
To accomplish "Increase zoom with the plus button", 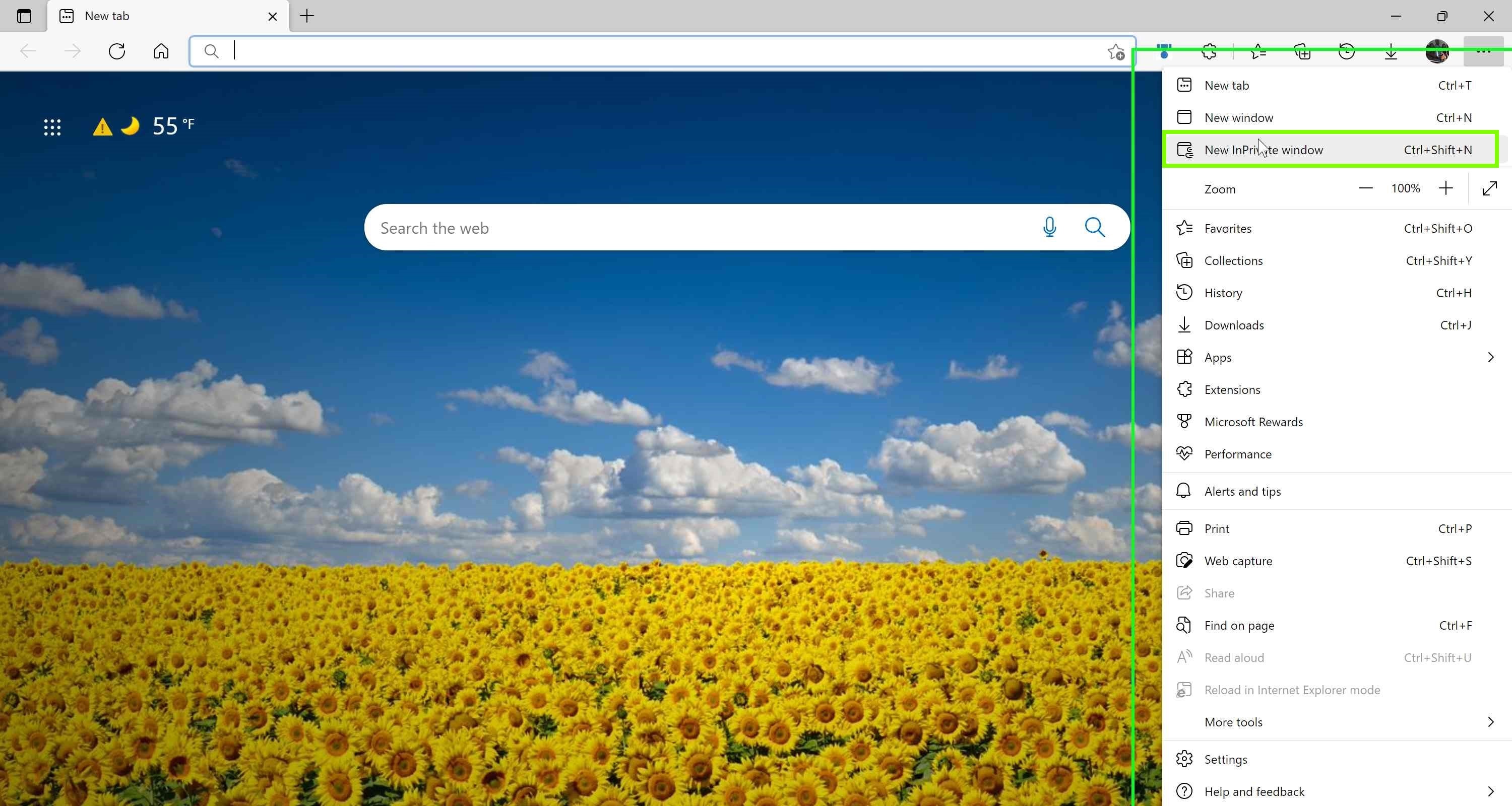I will (x=1445, y=188).
